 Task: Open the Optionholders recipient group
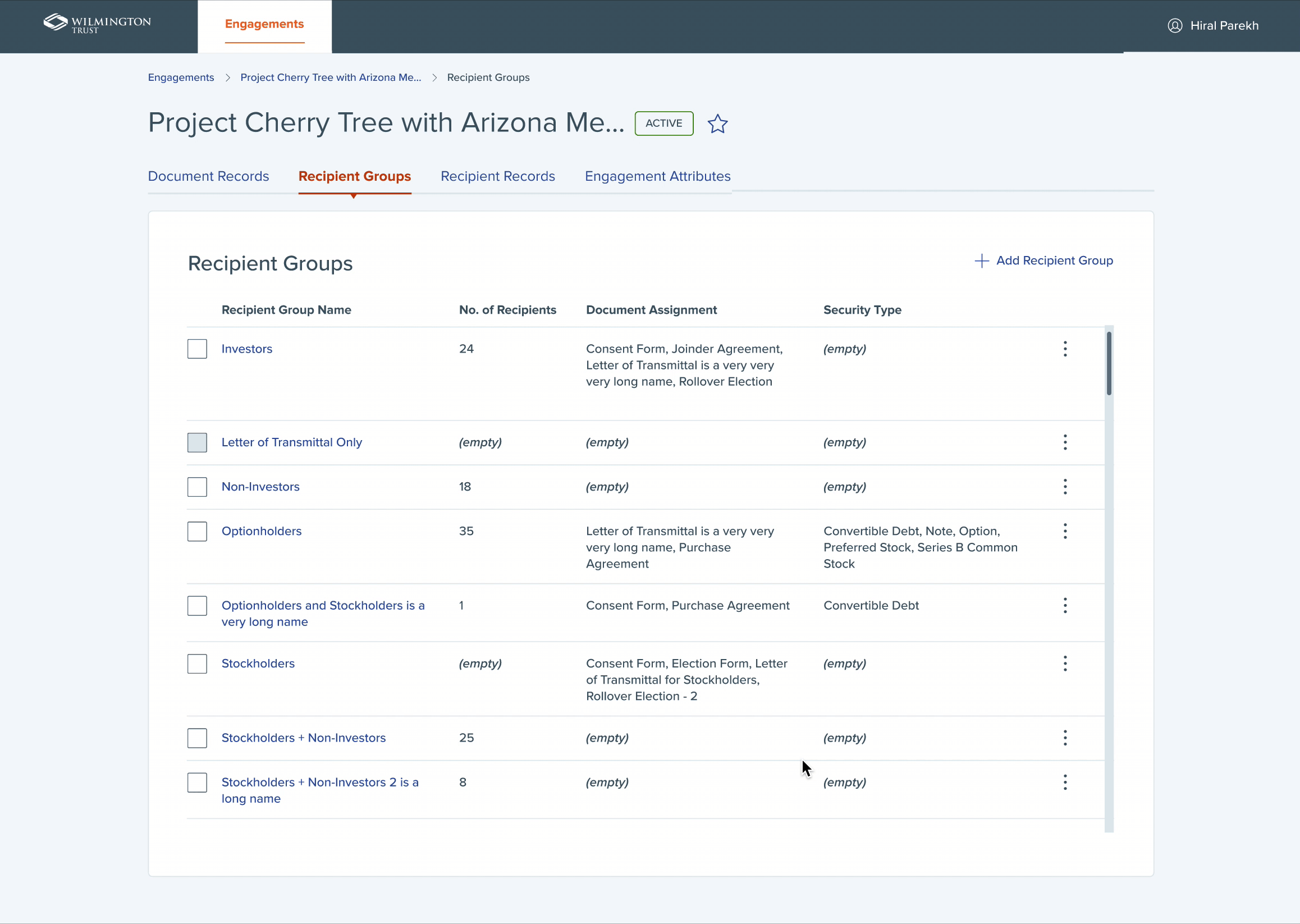[262, 531]
